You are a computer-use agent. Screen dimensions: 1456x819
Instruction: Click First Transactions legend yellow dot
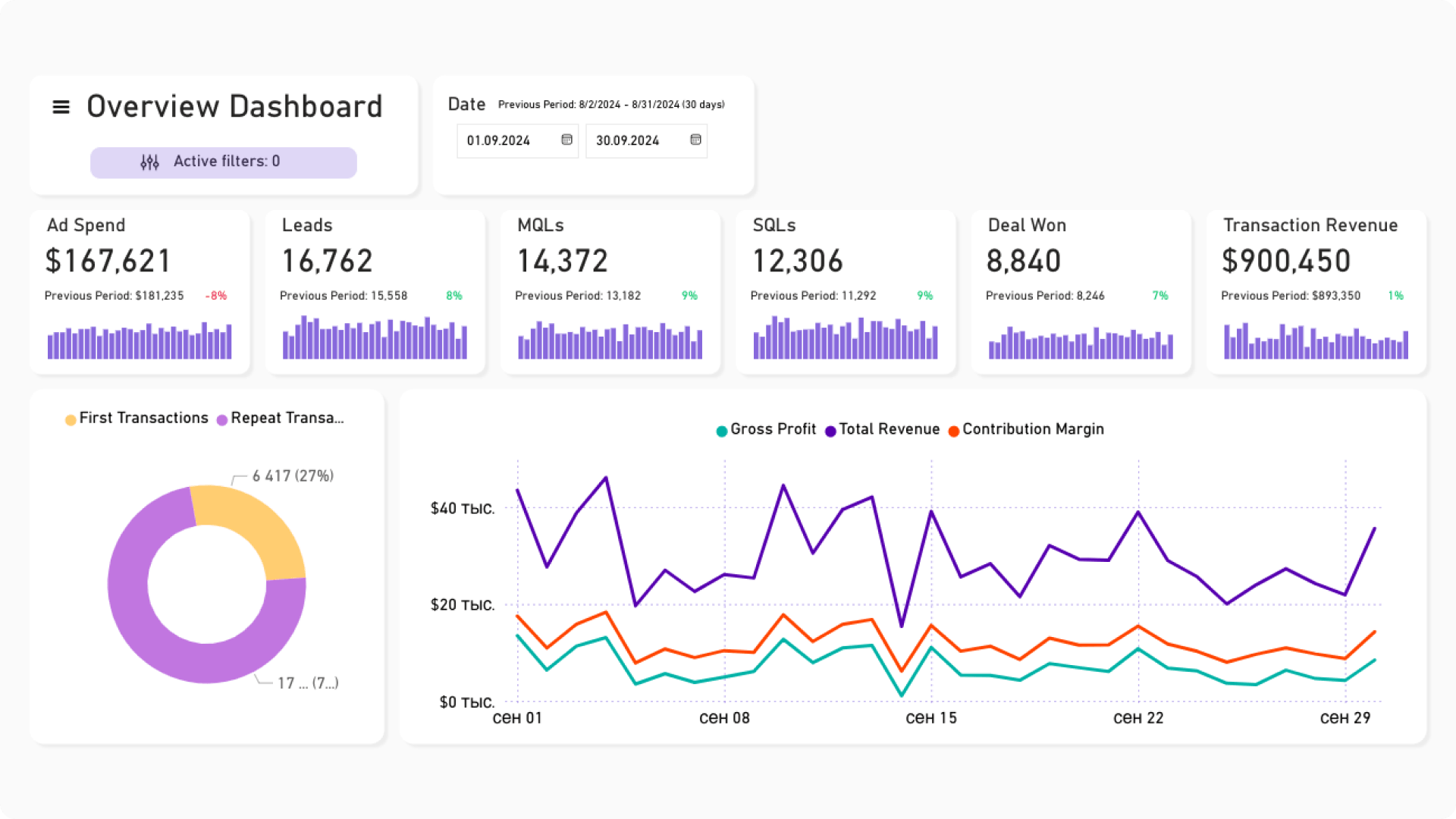tap(71, 419)
